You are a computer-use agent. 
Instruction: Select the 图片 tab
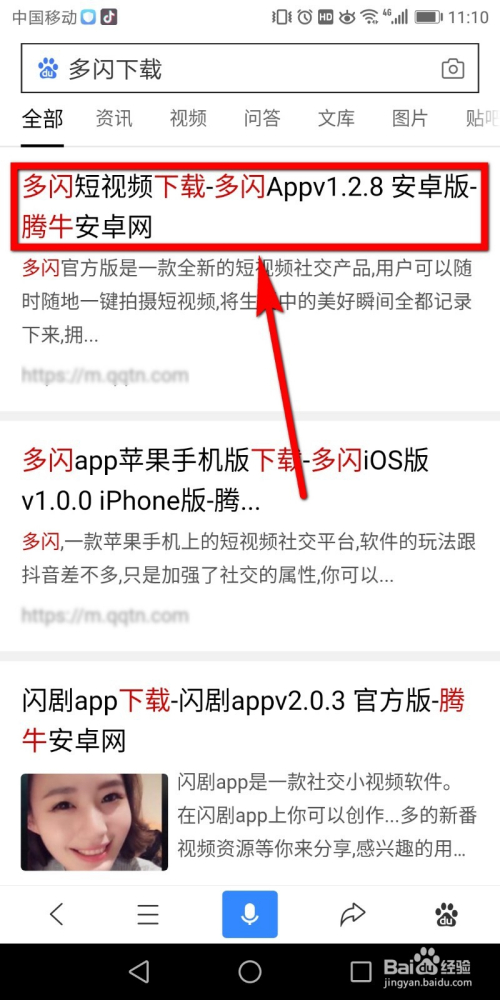coord(410,119)
